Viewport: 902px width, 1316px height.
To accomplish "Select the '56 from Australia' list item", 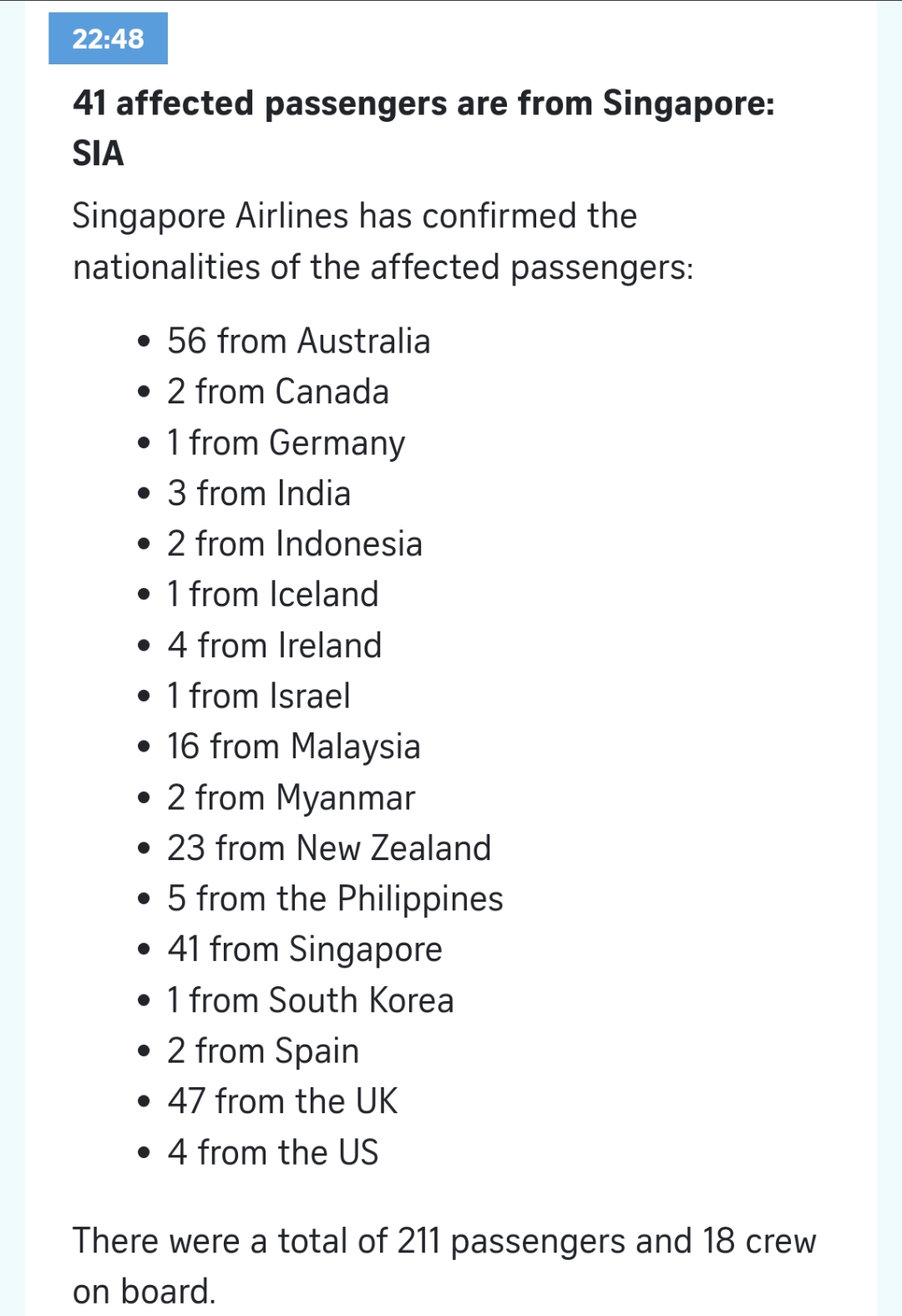I will [298, 341].
